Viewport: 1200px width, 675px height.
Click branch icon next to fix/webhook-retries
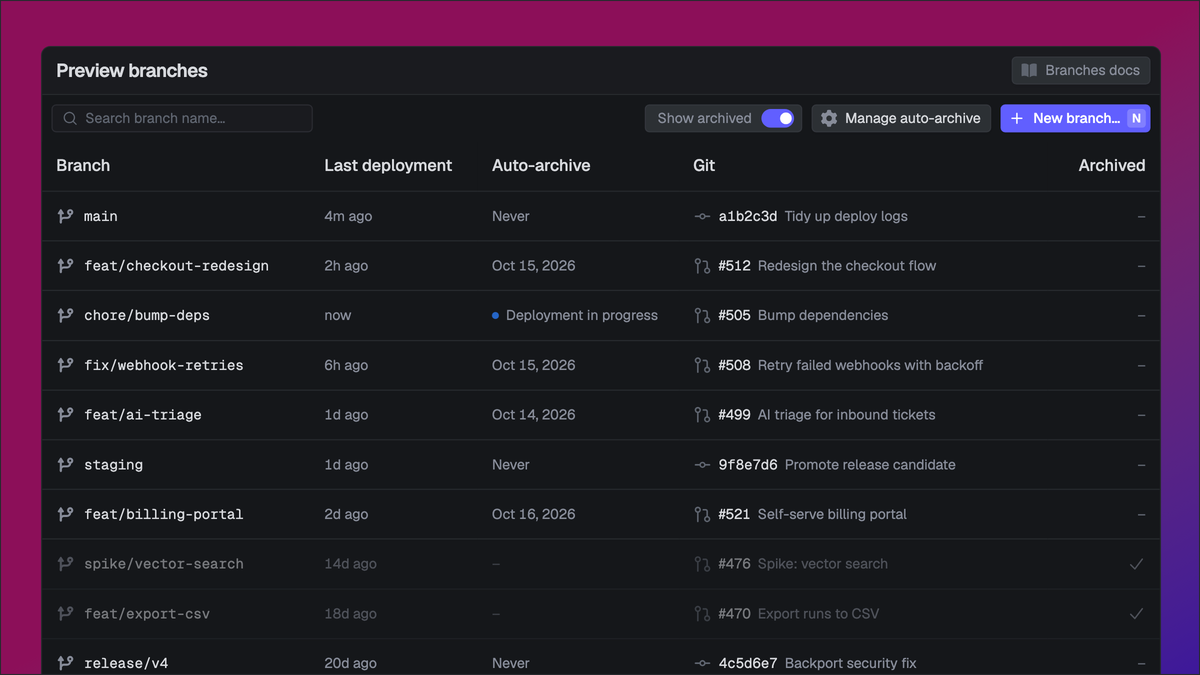click(65, 365)
